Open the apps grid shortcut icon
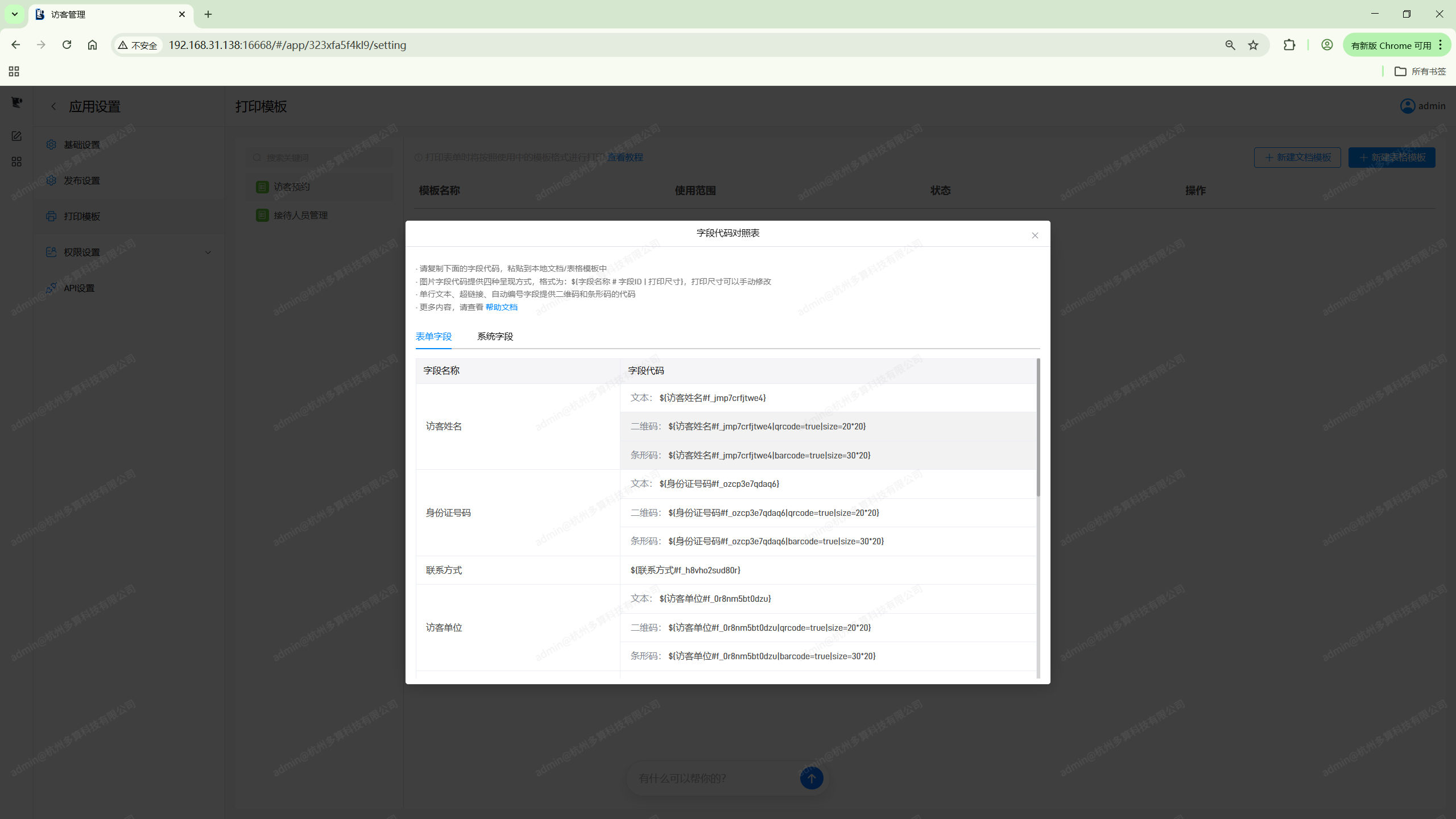Image resolution: width=1456 pixels, height=819 pixels. tap(14, 71)
